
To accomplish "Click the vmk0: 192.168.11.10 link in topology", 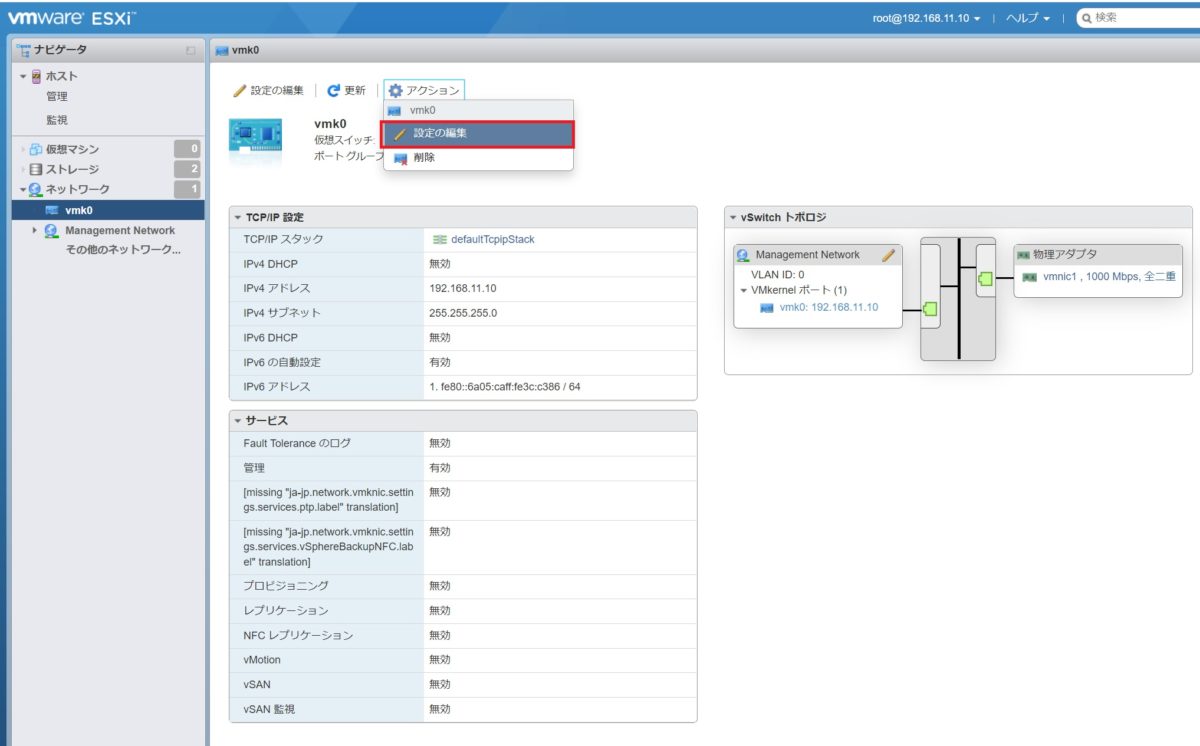I will (828, 307).
